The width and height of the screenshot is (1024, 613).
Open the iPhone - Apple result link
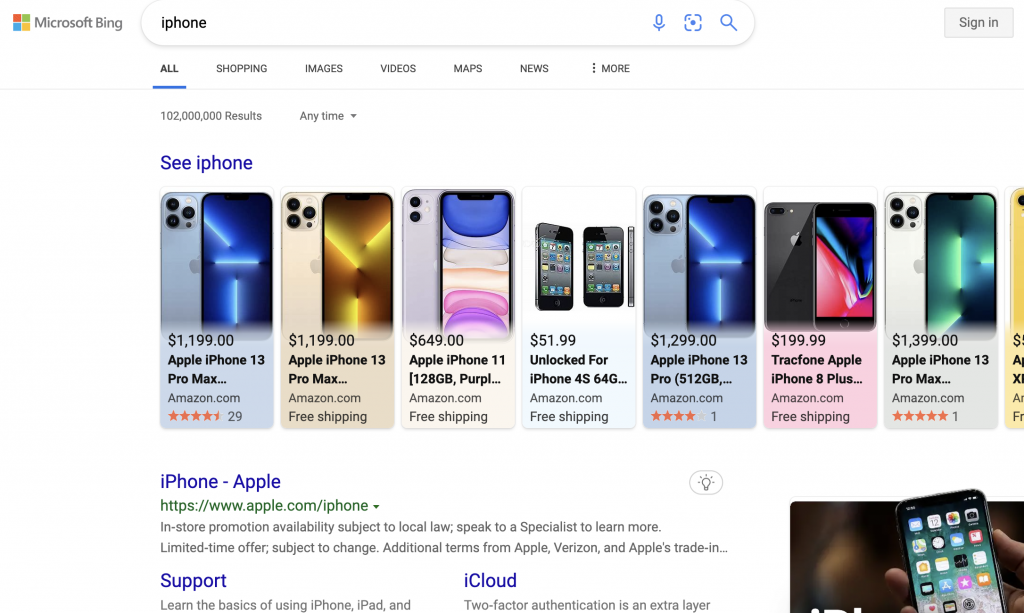(x=220, y=482)
